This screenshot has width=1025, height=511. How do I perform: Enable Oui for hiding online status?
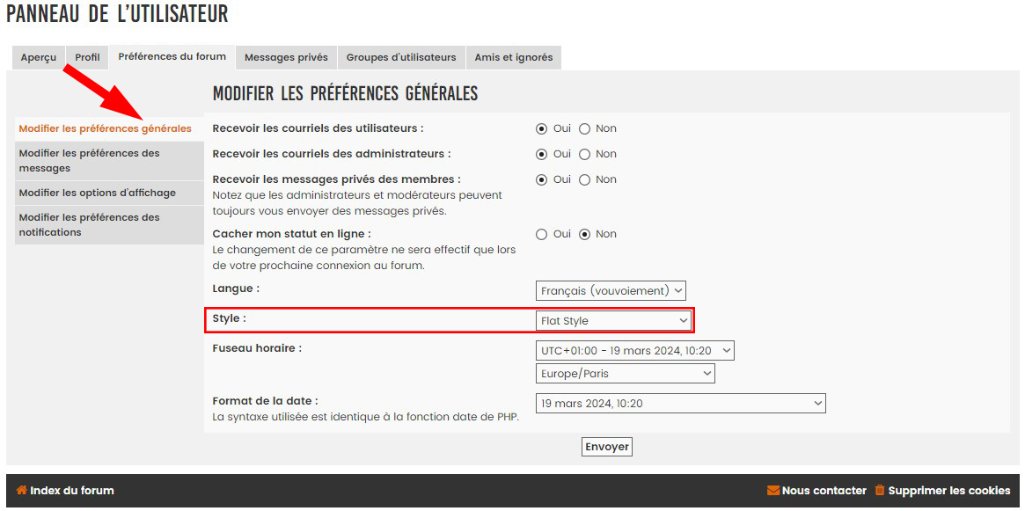click(542, 235)
